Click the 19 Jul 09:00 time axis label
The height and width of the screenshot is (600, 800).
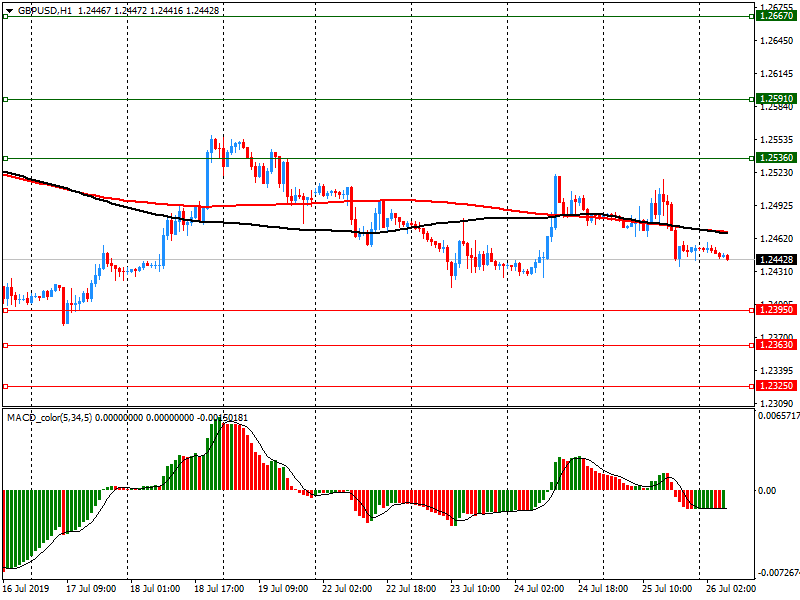click(x=283, y=589)
